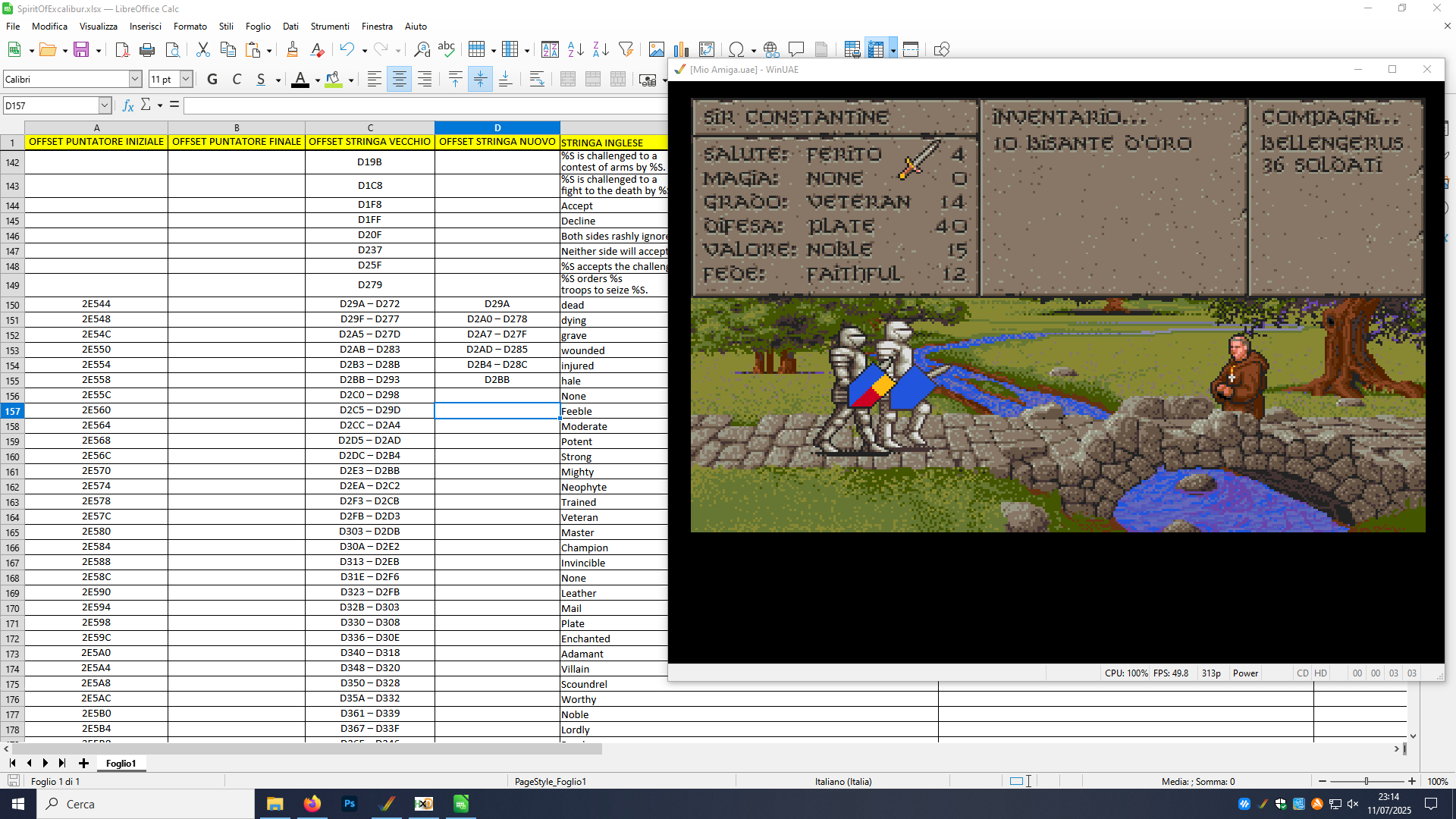Viewport: 1456px width, 819px height.
Task: Click the Copy icon
Action: 227,50
